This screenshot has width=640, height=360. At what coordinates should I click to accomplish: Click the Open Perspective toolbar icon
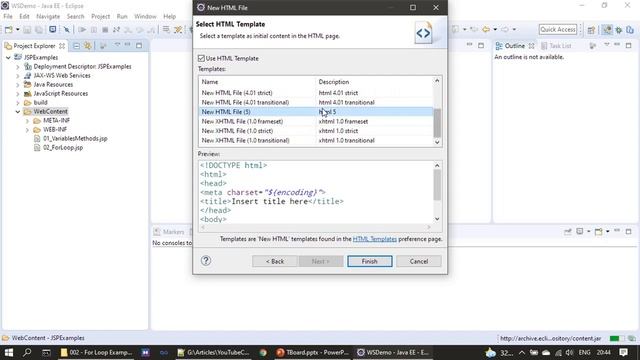click(591, 30)
